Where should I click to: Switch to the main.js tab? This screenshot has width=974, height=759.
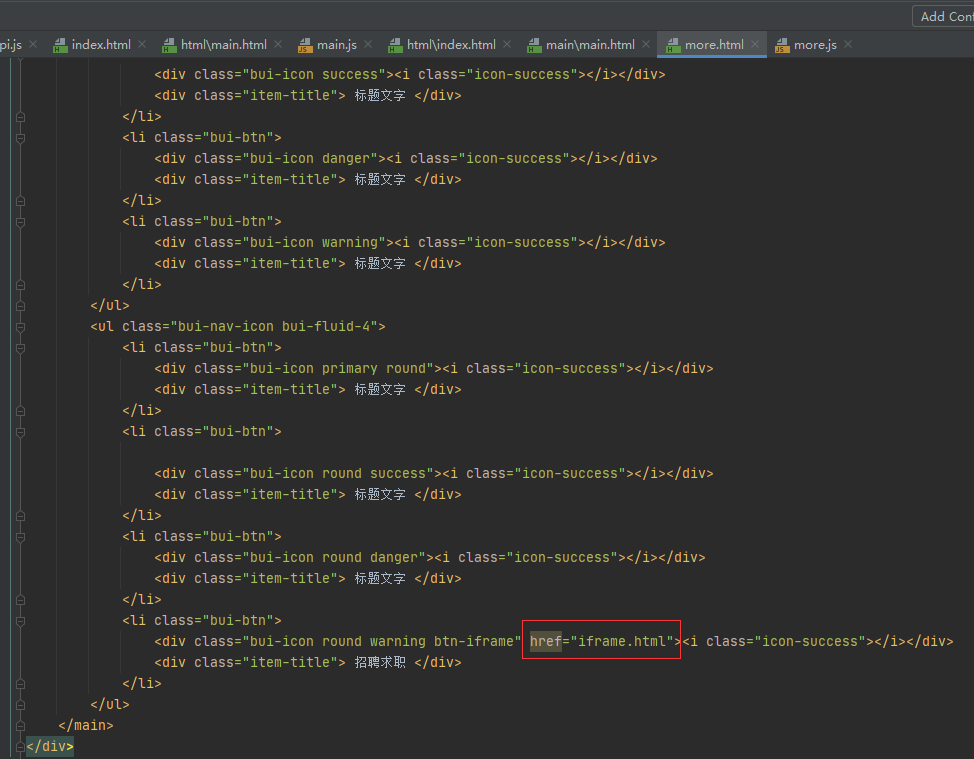coord(335,45)
